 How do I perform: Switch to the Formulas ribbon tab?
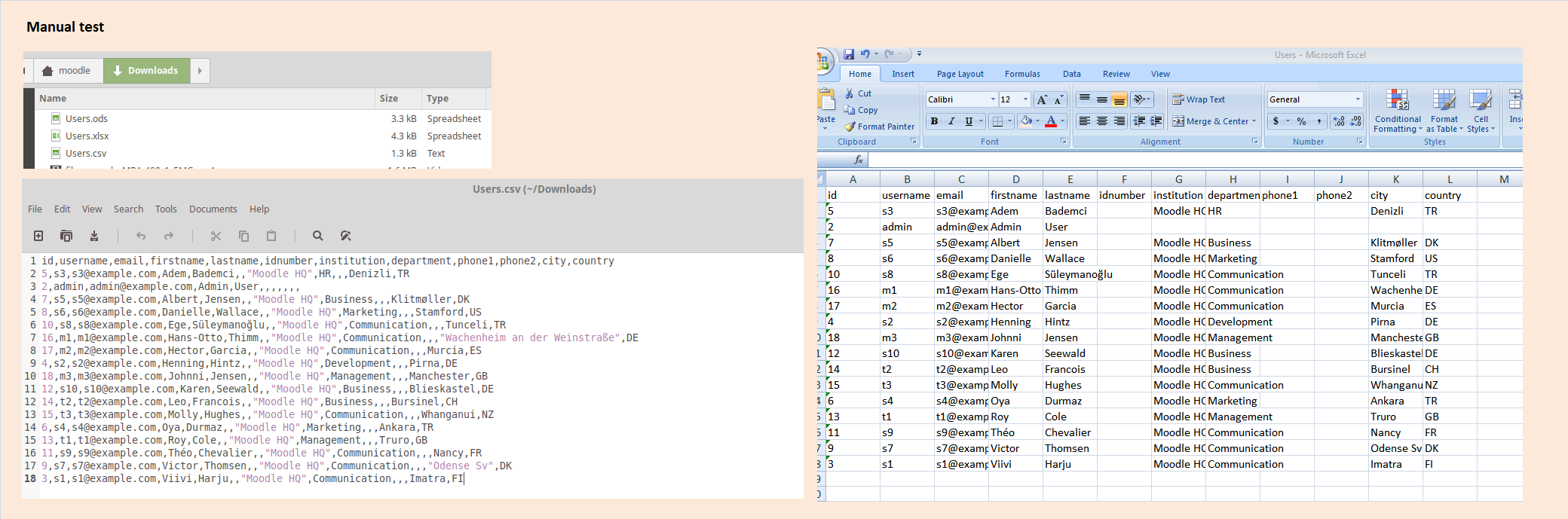pyautogui.click(x=1022, y=74)
